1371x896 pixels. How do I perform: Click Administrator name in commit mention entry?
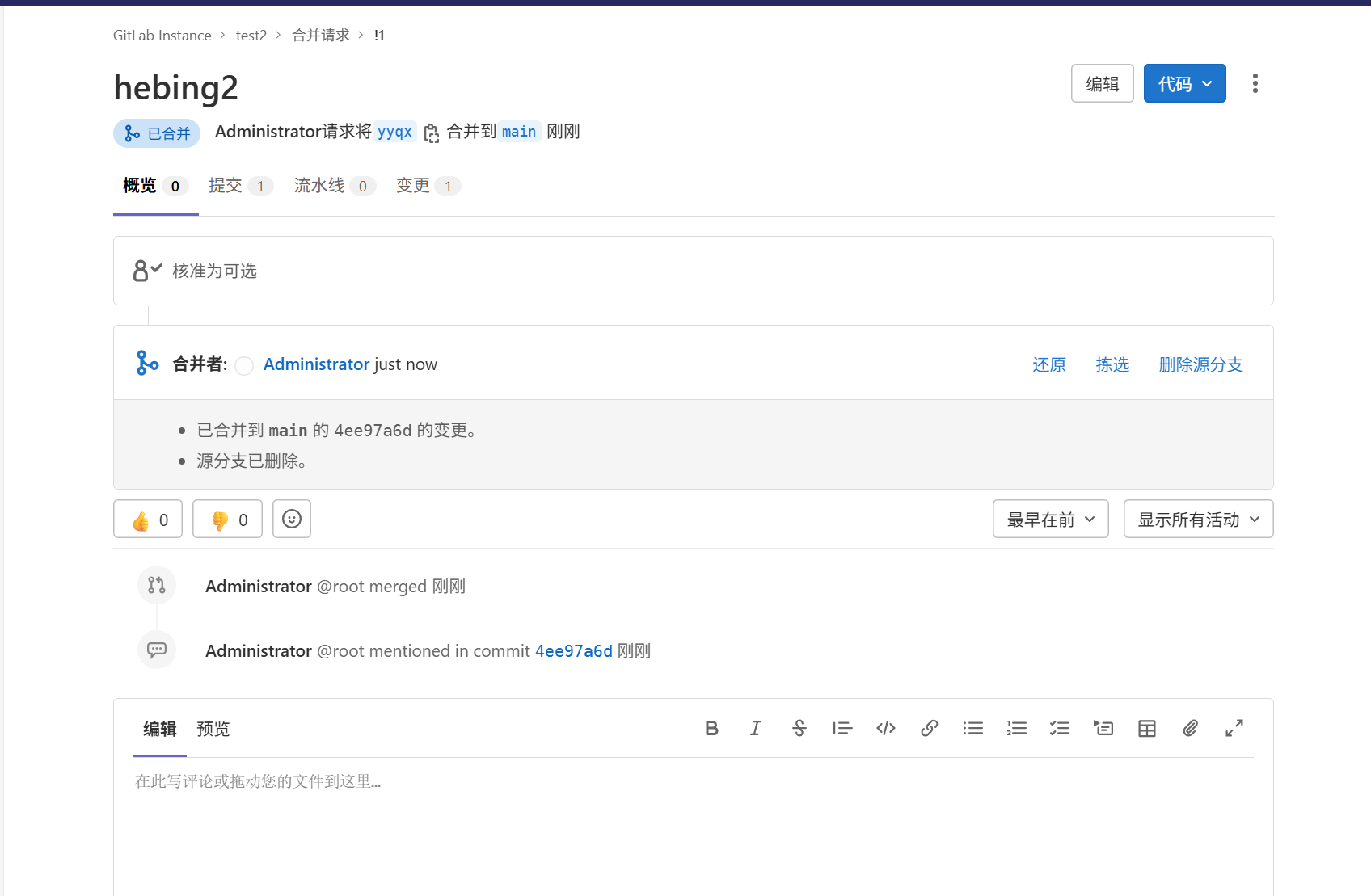click(259, 651)
